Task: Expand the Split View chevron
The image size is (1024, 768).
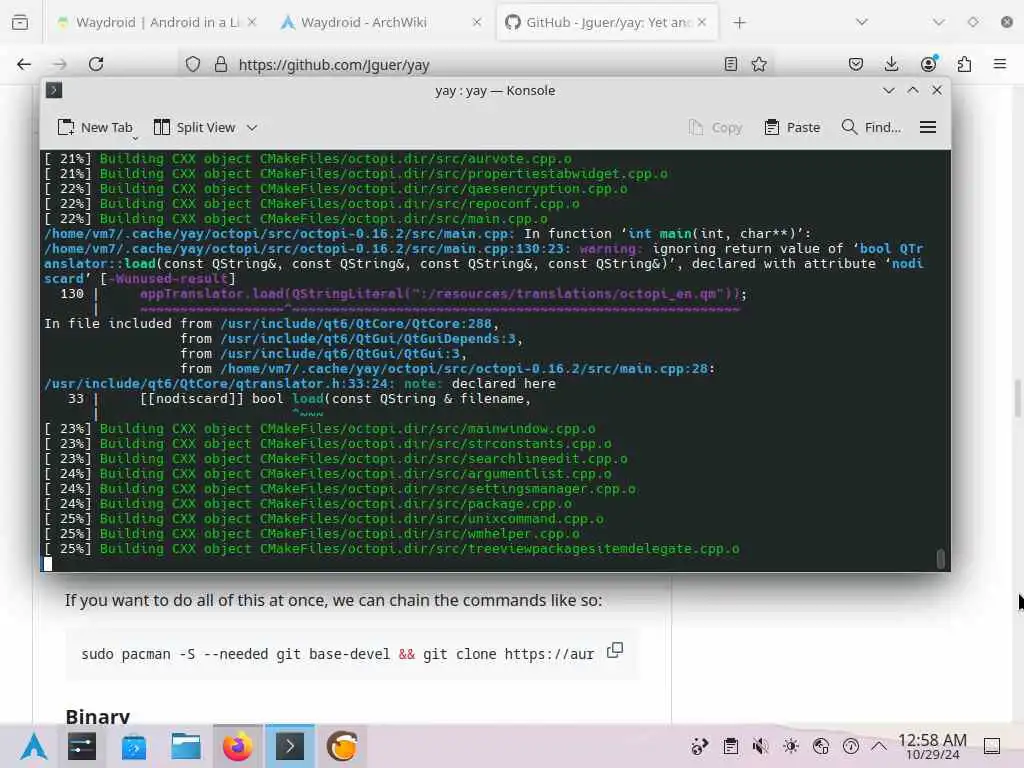Action: (252, 127)
